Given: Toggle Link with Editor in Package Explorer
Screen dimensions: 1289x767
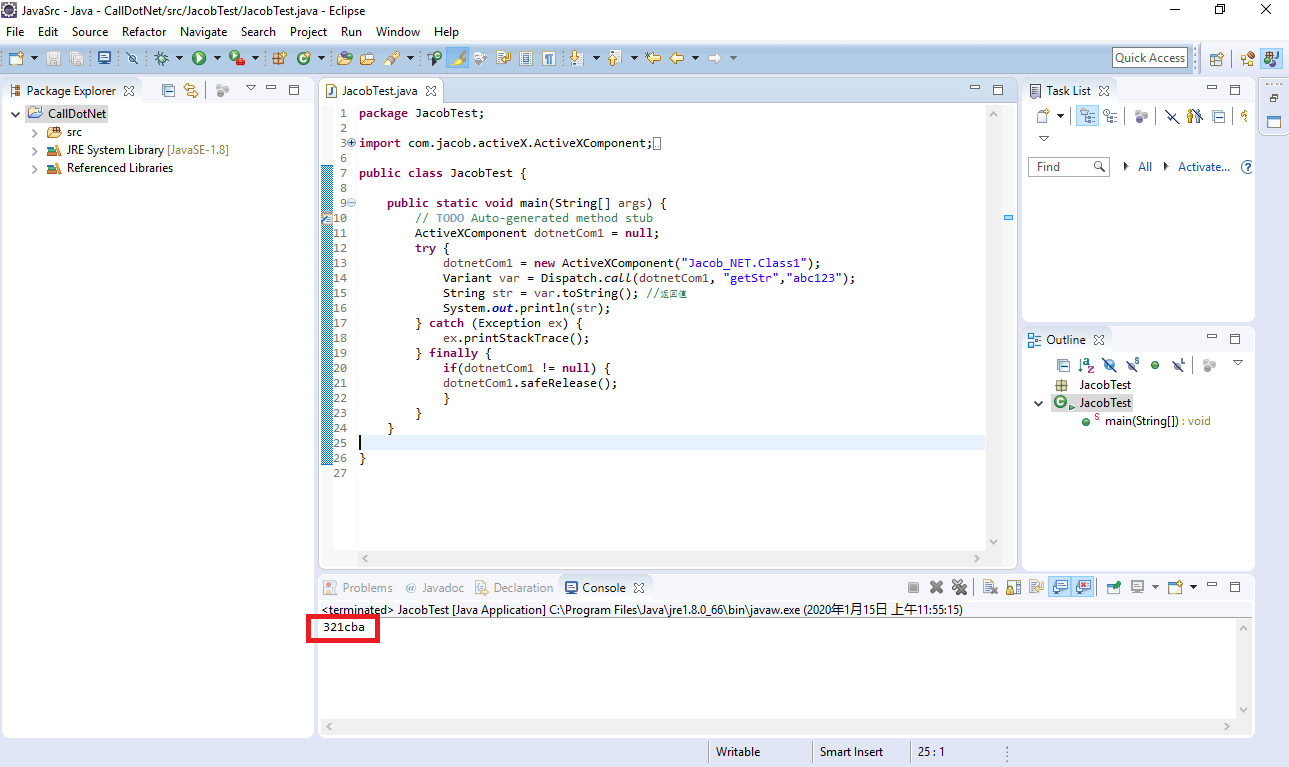Looking at the screenshot, I should [x=190, y=90].
